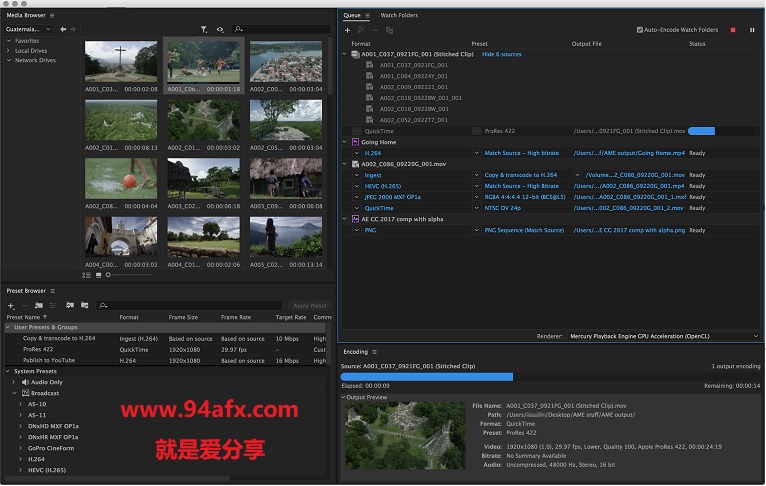Go back in Media Browser navigation
This screenshot has width=766, height=486.
coord(63,29)
